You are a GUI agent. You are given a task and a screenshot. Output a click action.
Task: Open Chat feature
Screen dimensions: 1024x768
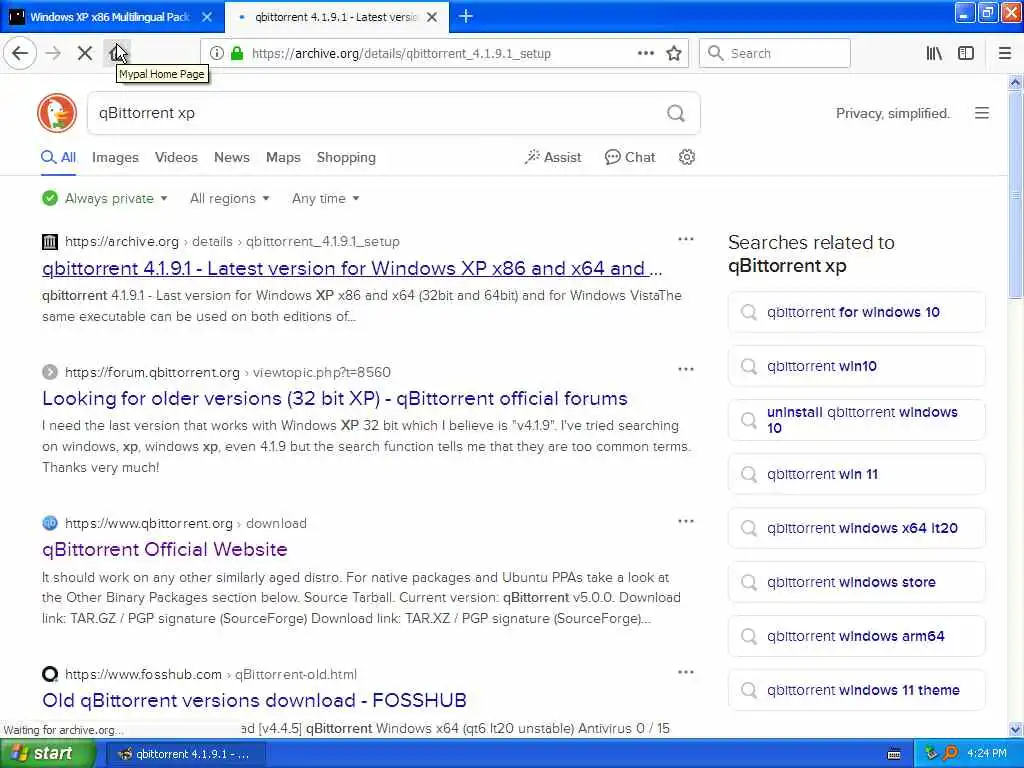coord(630,157)
